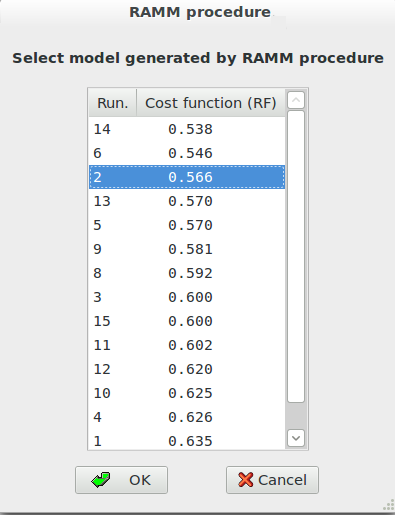Viewport: 395px width, 515px height.
Task: Choose run 10 with cost 0.625
Action: pyautogui.click(x=187, y=393)
